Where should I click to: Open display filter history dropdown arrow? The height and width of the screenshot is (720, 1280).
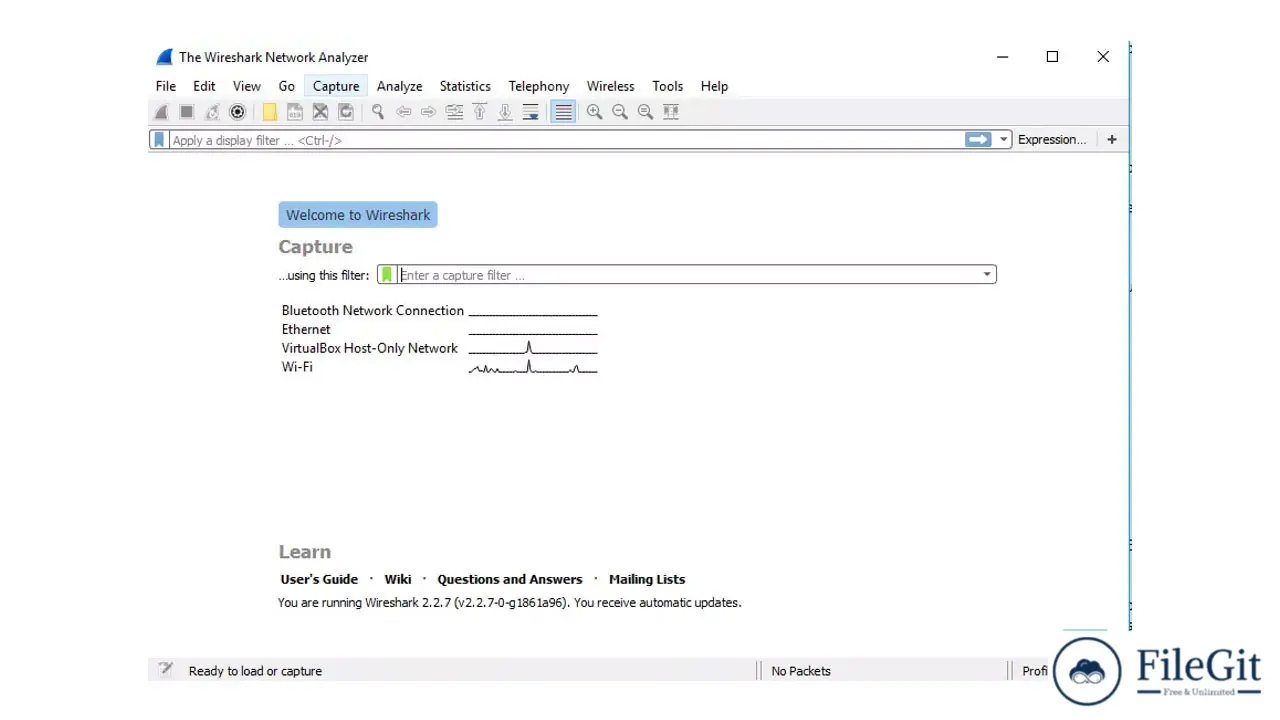pos(1004,140)
